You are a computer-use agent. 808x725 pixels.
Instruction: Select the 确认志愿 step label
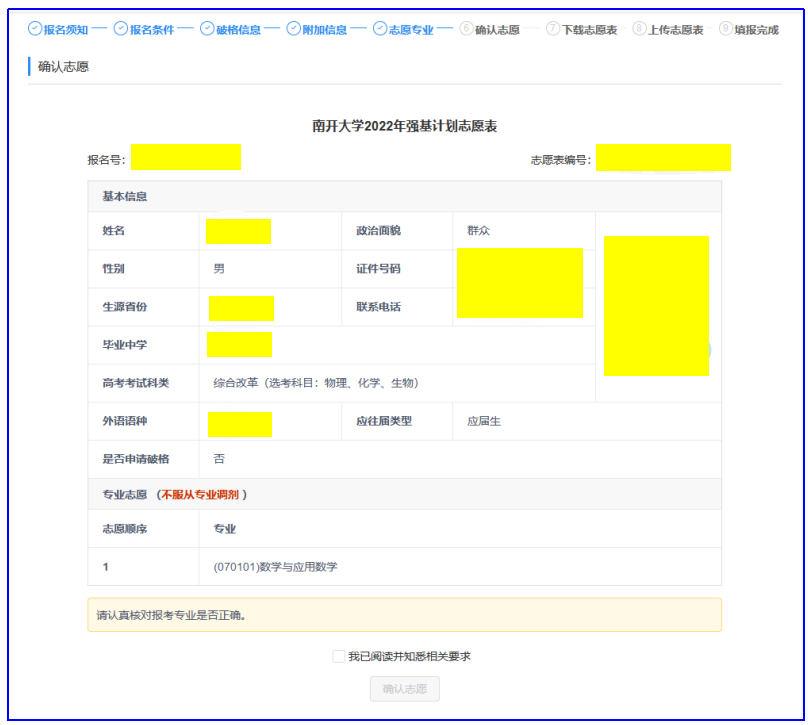[x=497, y=30]
